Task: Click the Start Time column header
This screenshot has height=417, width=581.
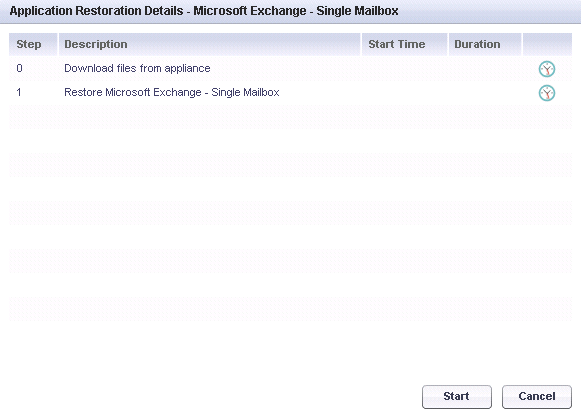Action: click(404, 44)
